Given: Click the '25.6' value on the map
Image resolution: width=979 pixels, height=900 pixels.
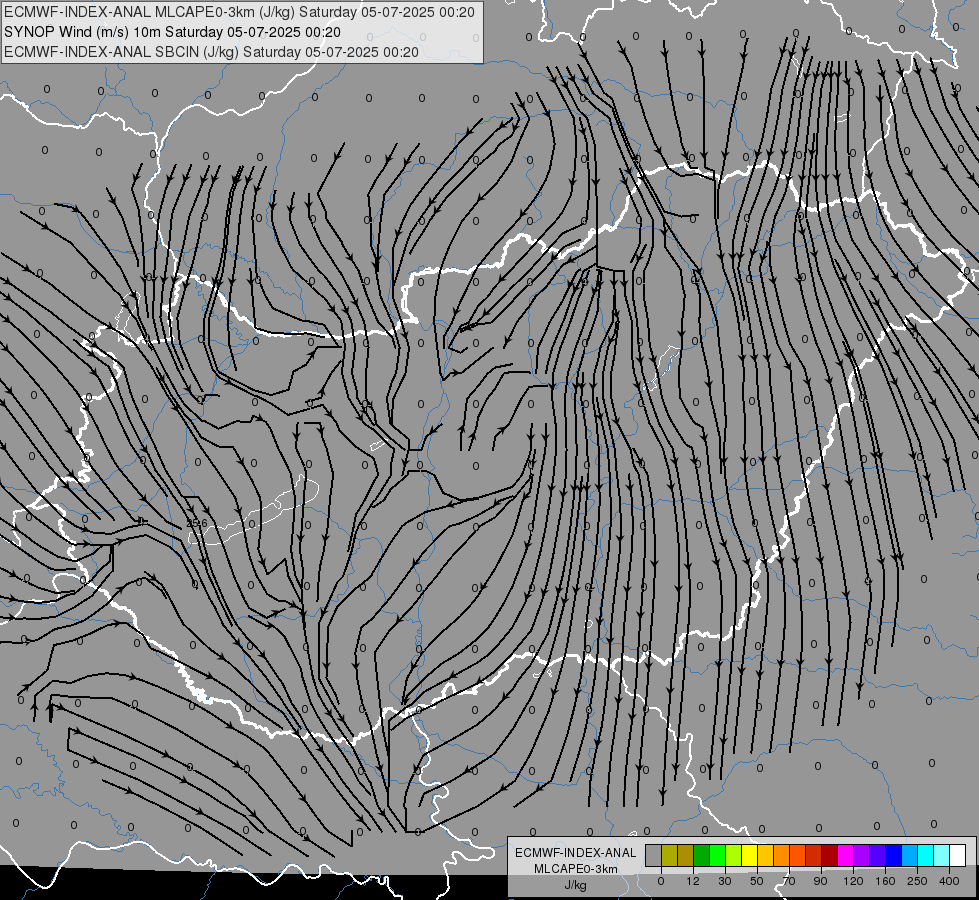Looking at the screenshot, I should [x=197, y=523].
